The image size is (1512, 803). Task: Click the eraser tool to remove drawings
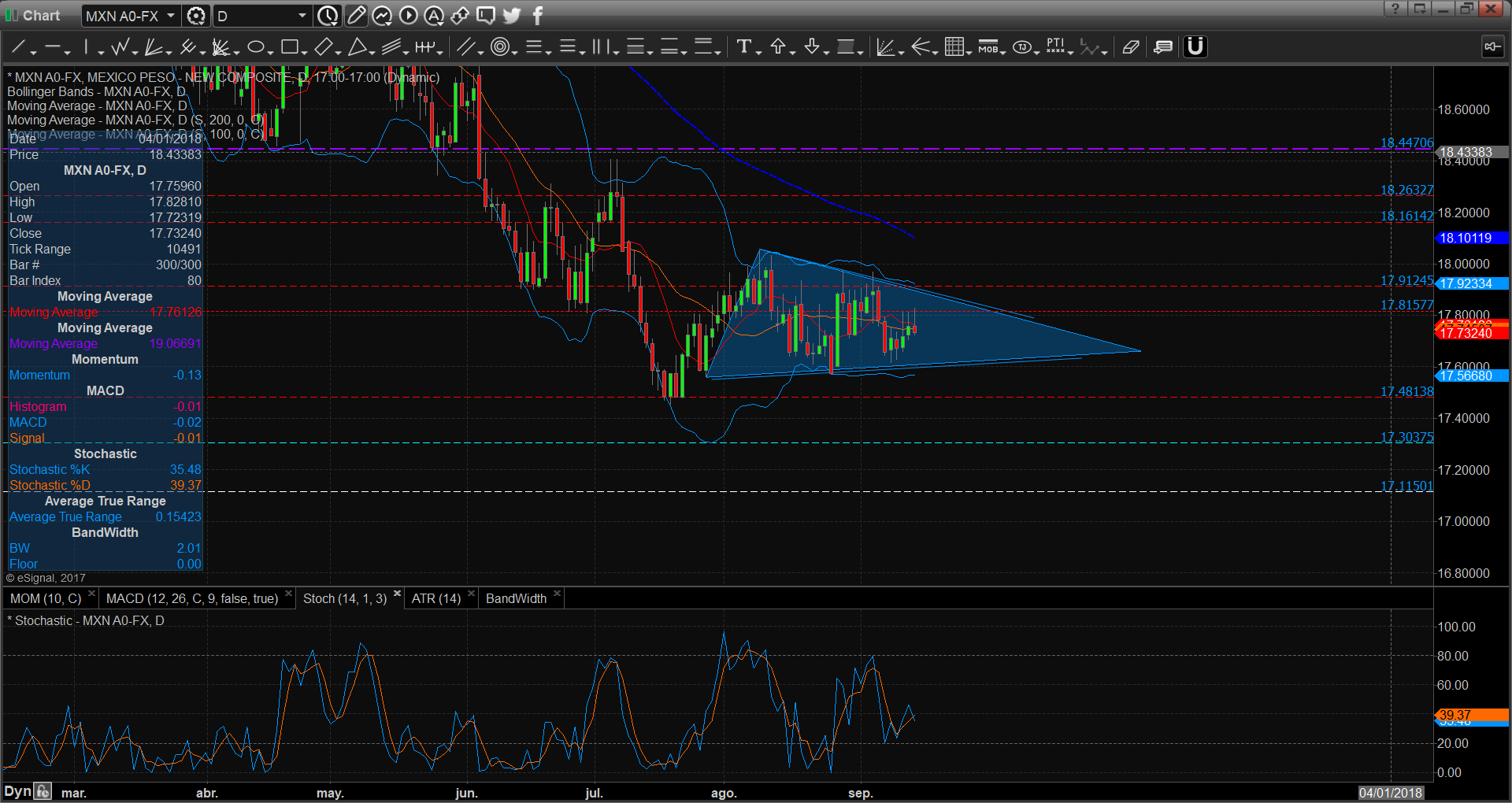1131,47
